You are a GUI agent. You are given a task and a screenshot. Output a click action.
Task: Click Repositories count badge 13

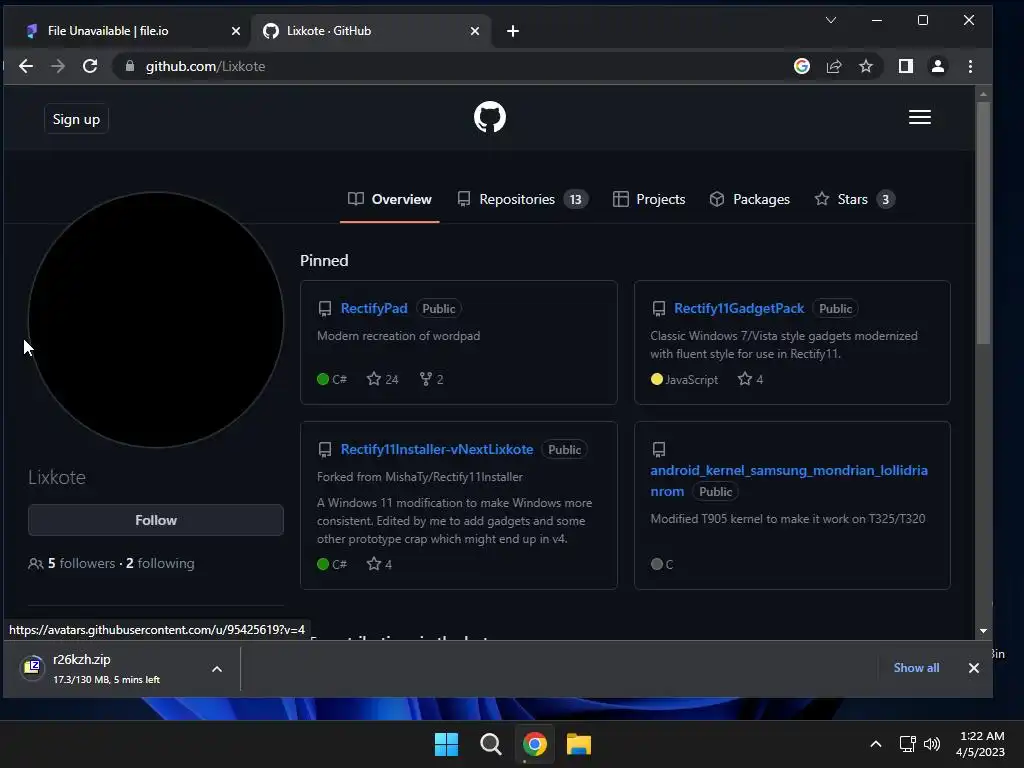click(x=575, y=199)
